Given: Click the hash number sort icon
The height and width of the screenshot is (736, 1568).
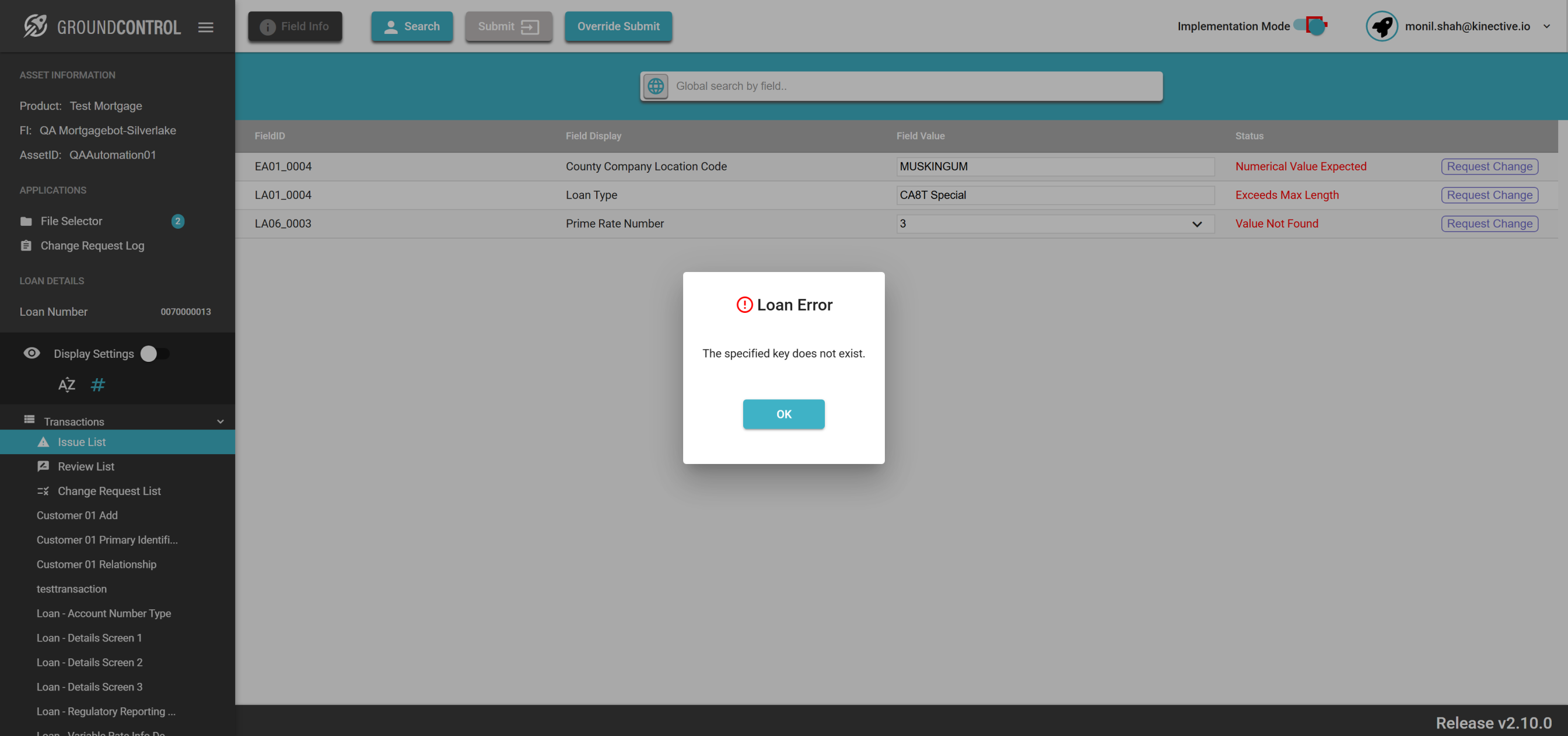Looking at the screenshot, I should pyautogui.click(x=97, y=385).
